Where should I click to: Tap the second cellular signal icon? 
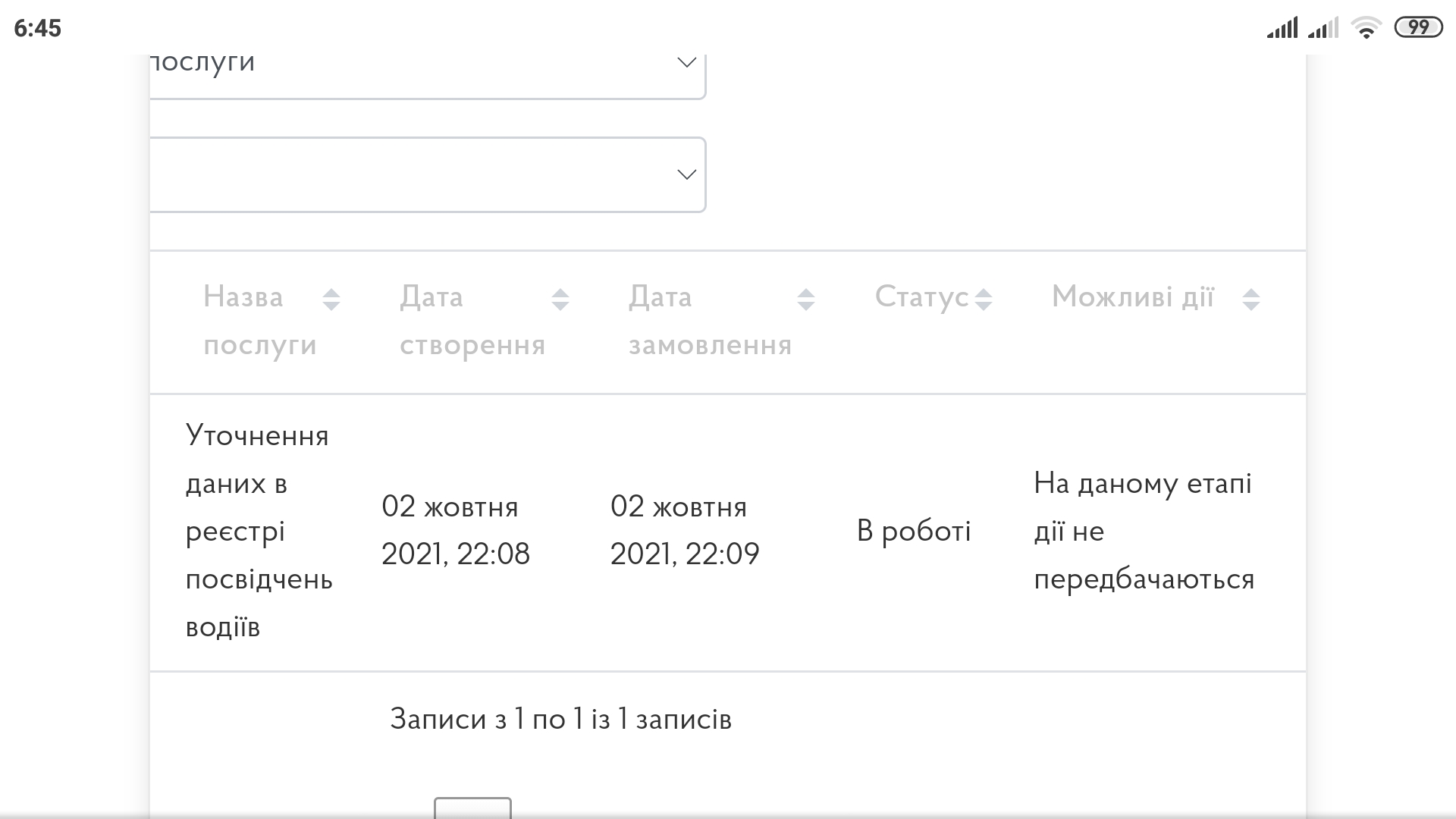(1323, 29)
